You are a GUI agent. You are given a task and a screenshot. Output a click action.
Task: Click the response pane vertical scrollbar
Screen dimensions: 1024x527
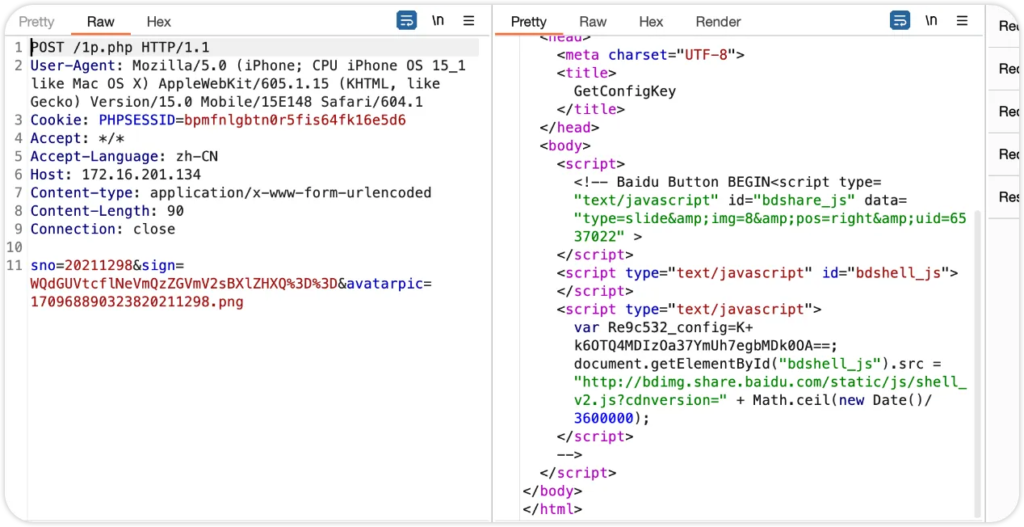tap(977, 362)
